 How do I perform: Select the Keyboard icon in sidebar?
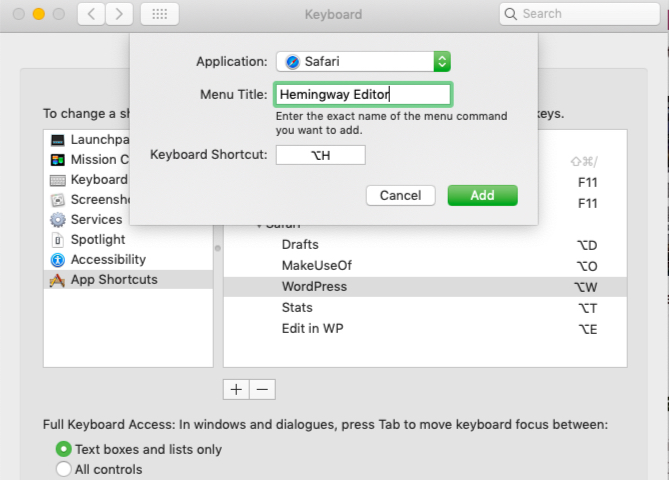pos(58,180)
